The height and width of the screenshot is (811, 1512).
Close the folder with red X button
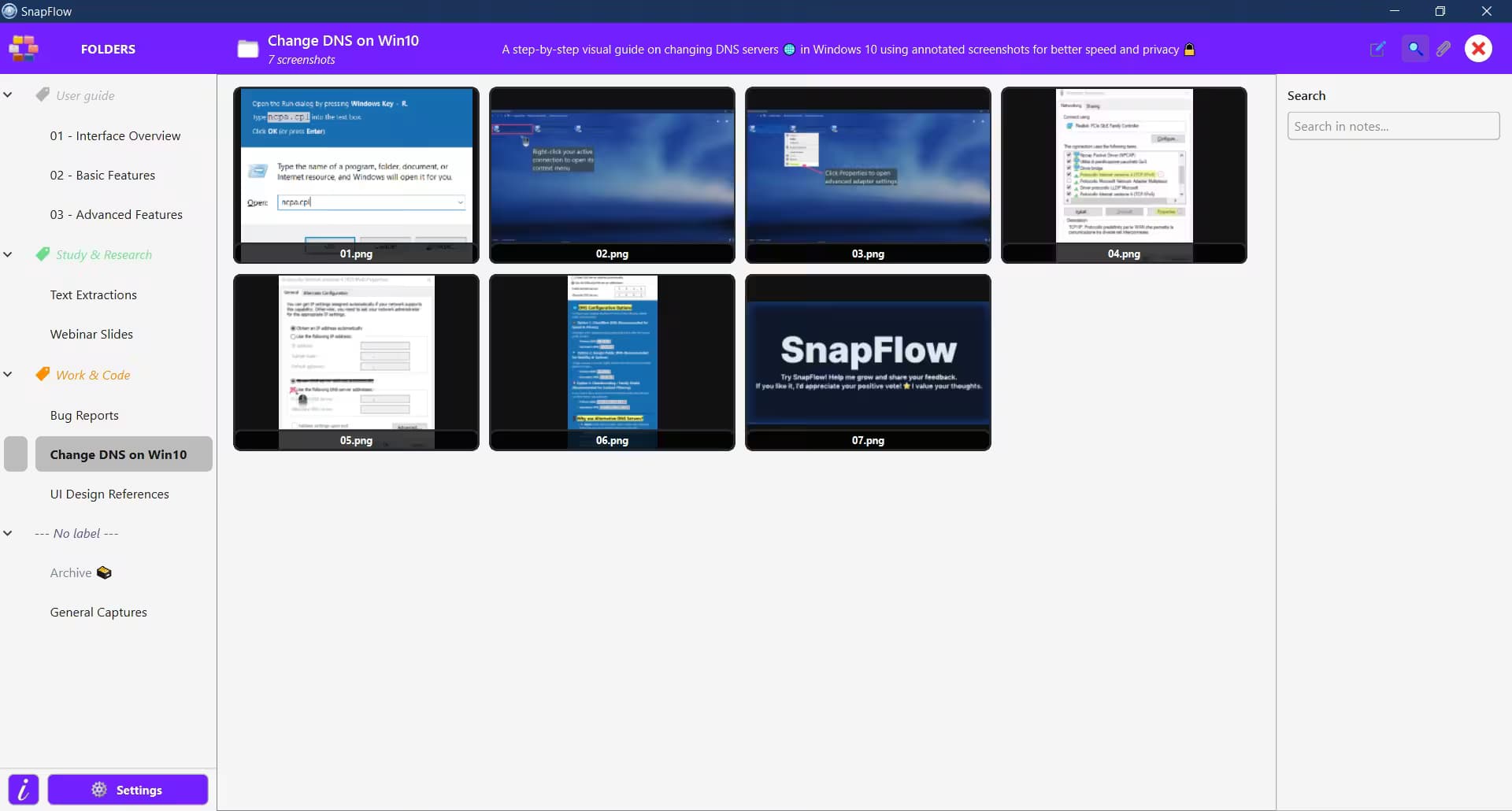(x=1479, y=49)
